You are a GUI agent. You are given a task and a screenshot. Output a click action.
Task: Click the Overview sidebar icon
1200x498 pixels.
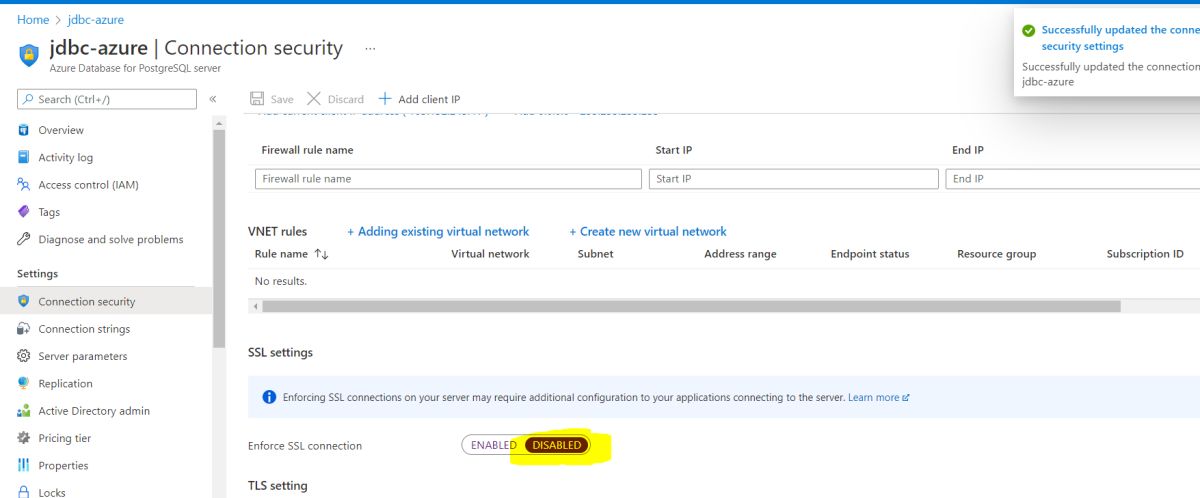tap(24, 130)
